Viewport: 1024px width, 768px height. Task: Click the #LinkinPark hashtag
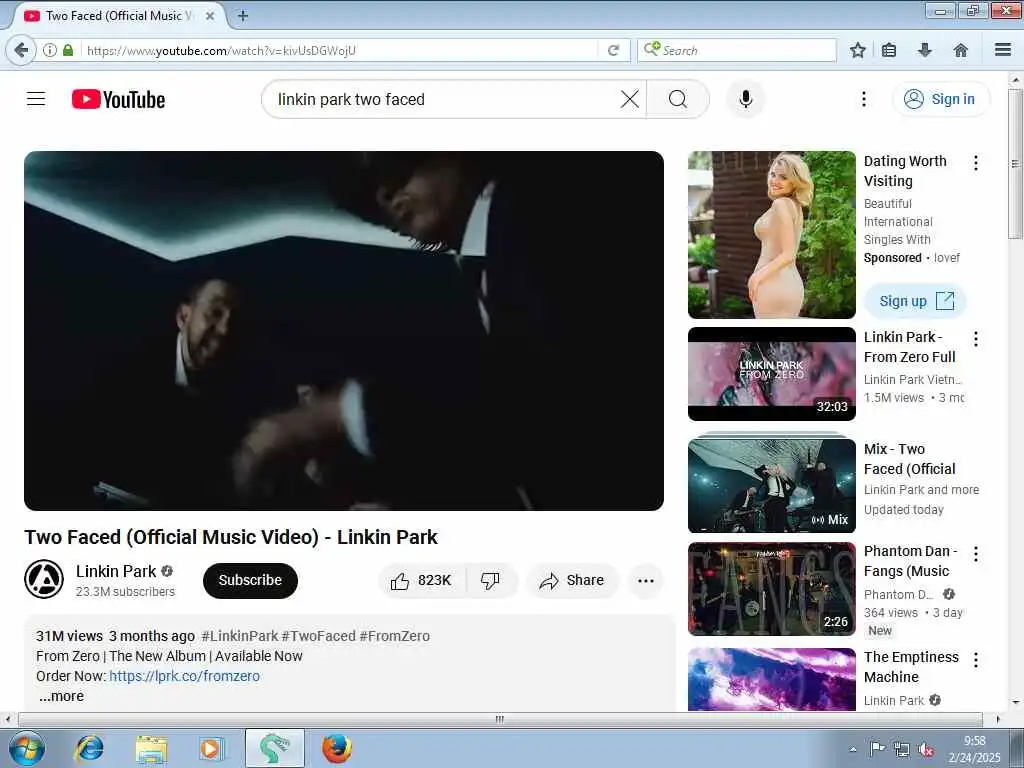(x=240, y=636)
